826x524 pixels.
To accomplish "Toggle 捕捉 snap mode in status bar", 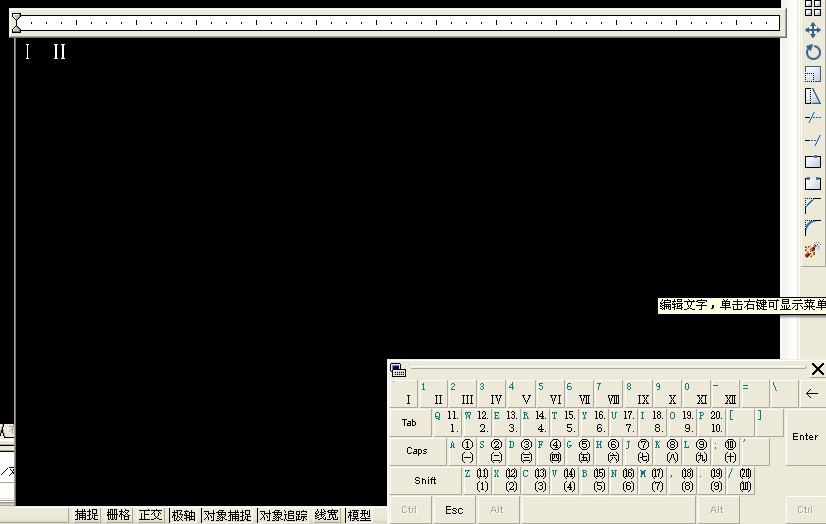I will click(x=86, y=515).
